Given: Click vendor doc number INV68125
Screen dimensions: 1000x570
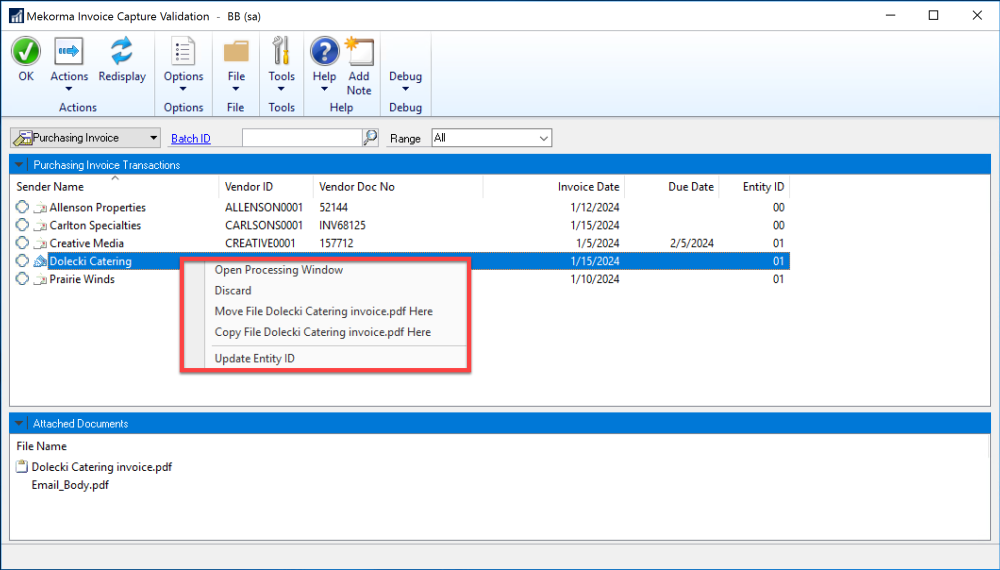Looking at the screenshot, I should 342,225.
